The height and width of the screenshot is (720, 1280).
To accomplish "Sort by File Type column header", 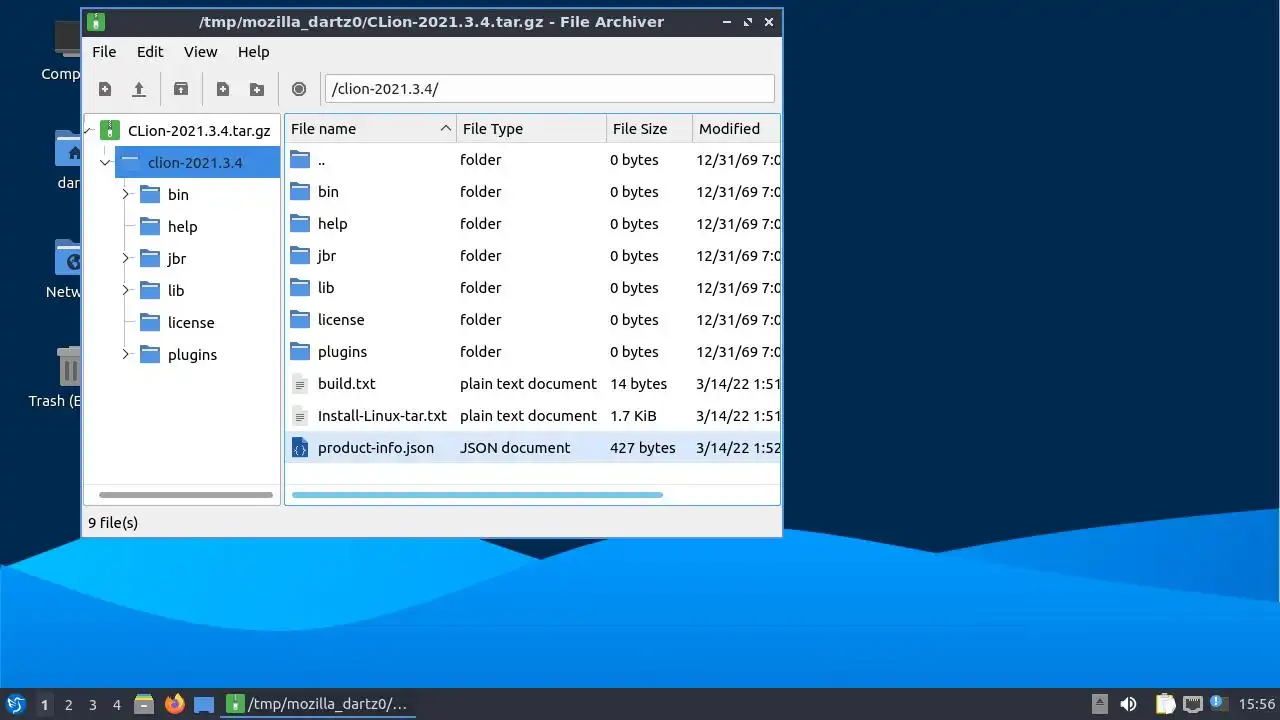I will pos(531,128).
